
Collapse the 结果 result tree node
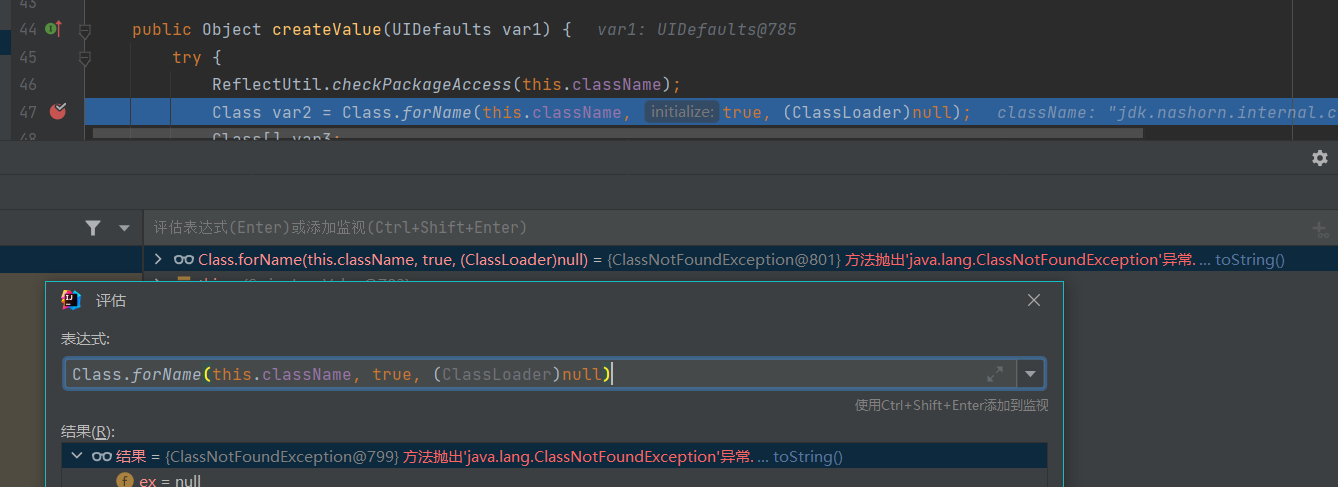tap(77, 457)
